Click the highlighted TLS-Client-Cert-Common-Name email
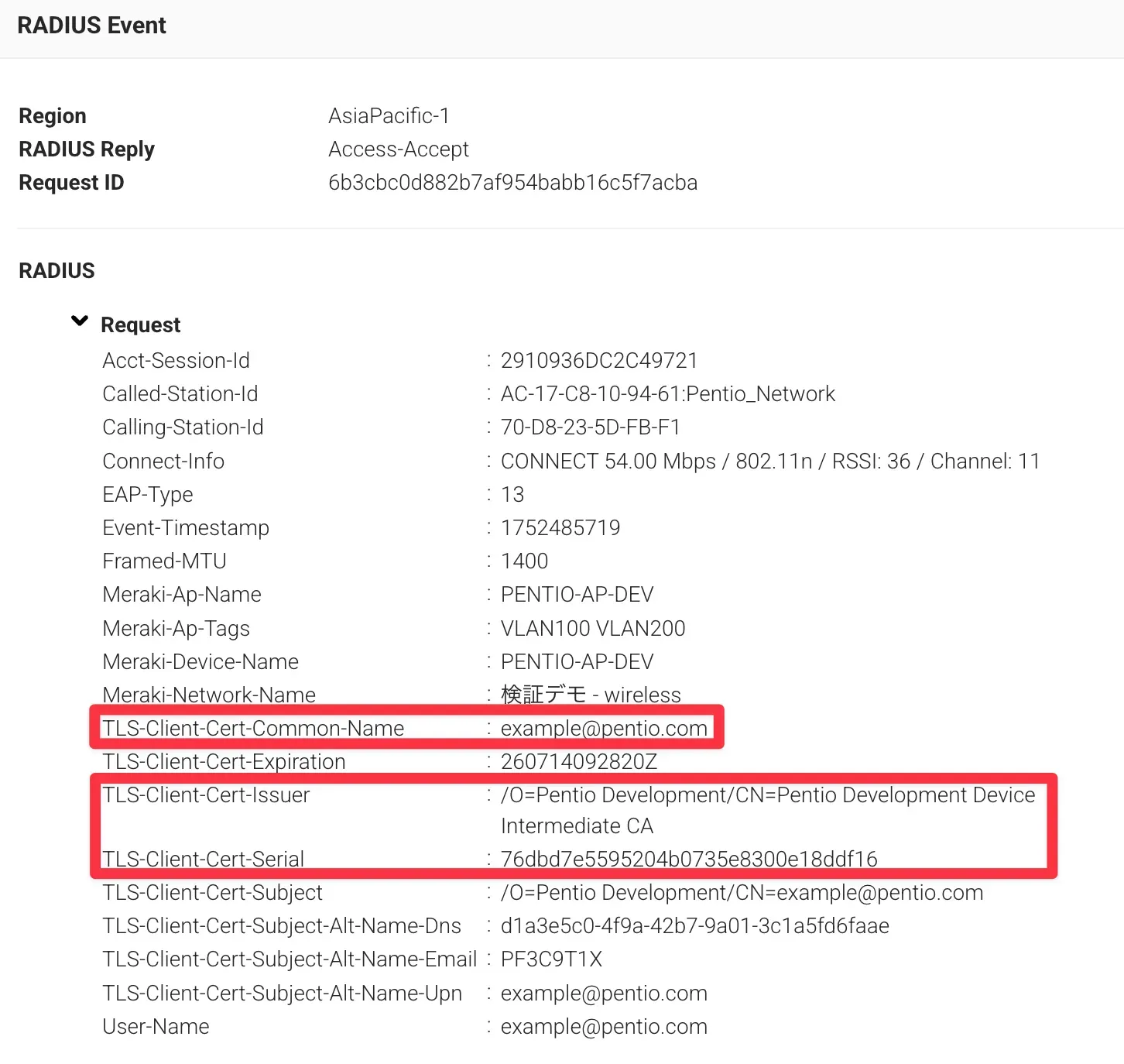 coord(604,729)
